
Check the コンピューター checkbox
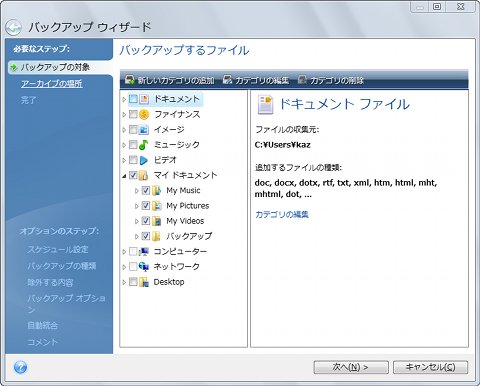[133, 251]
